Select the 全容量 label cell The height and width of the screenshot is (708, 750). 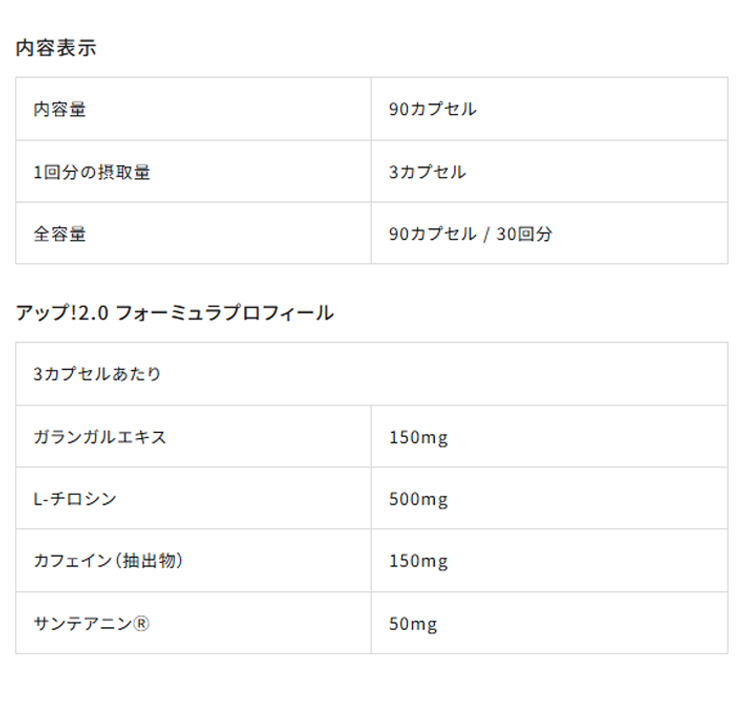click(60, 234)
